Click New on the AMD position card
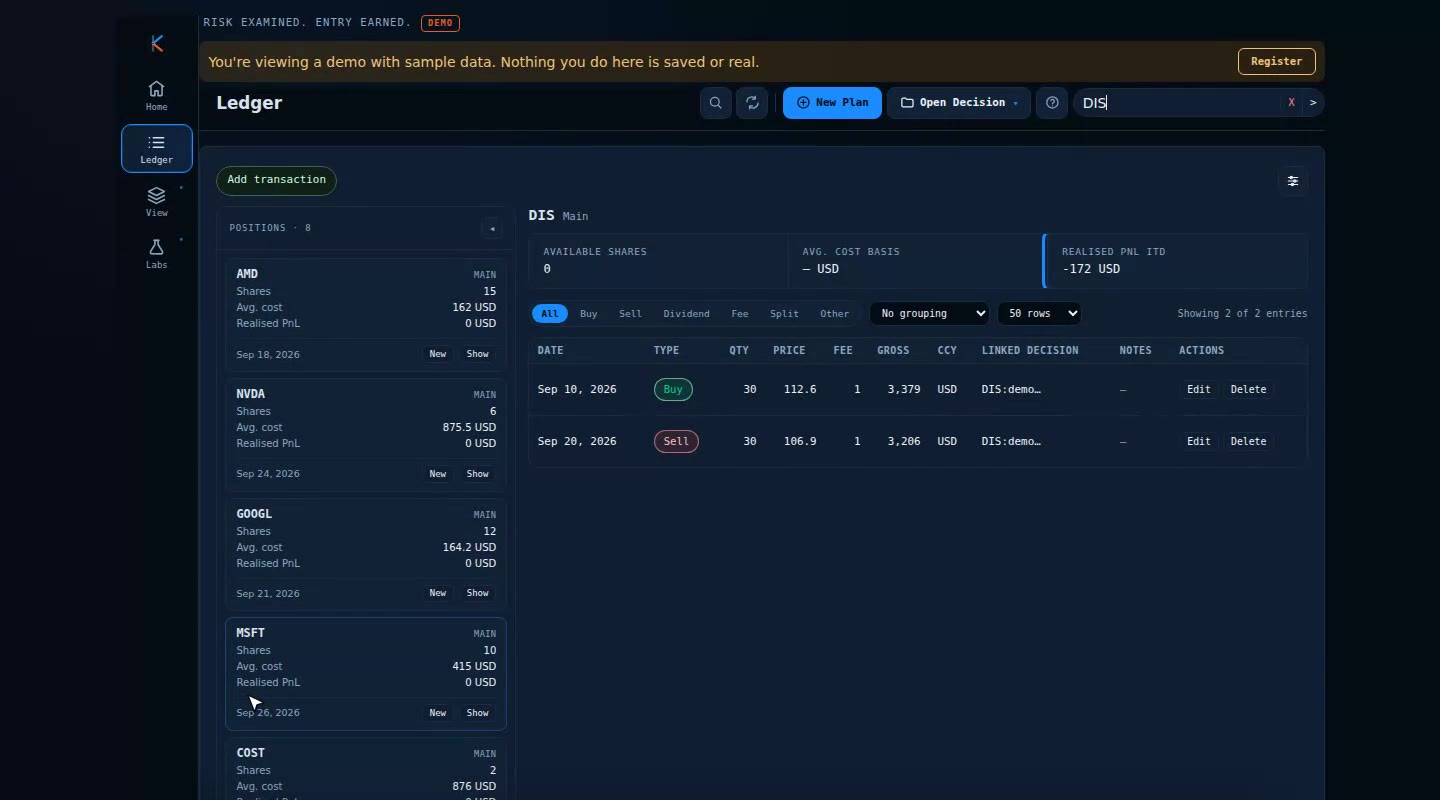This screenshot has width=1440, height=800. coord(438,354)
